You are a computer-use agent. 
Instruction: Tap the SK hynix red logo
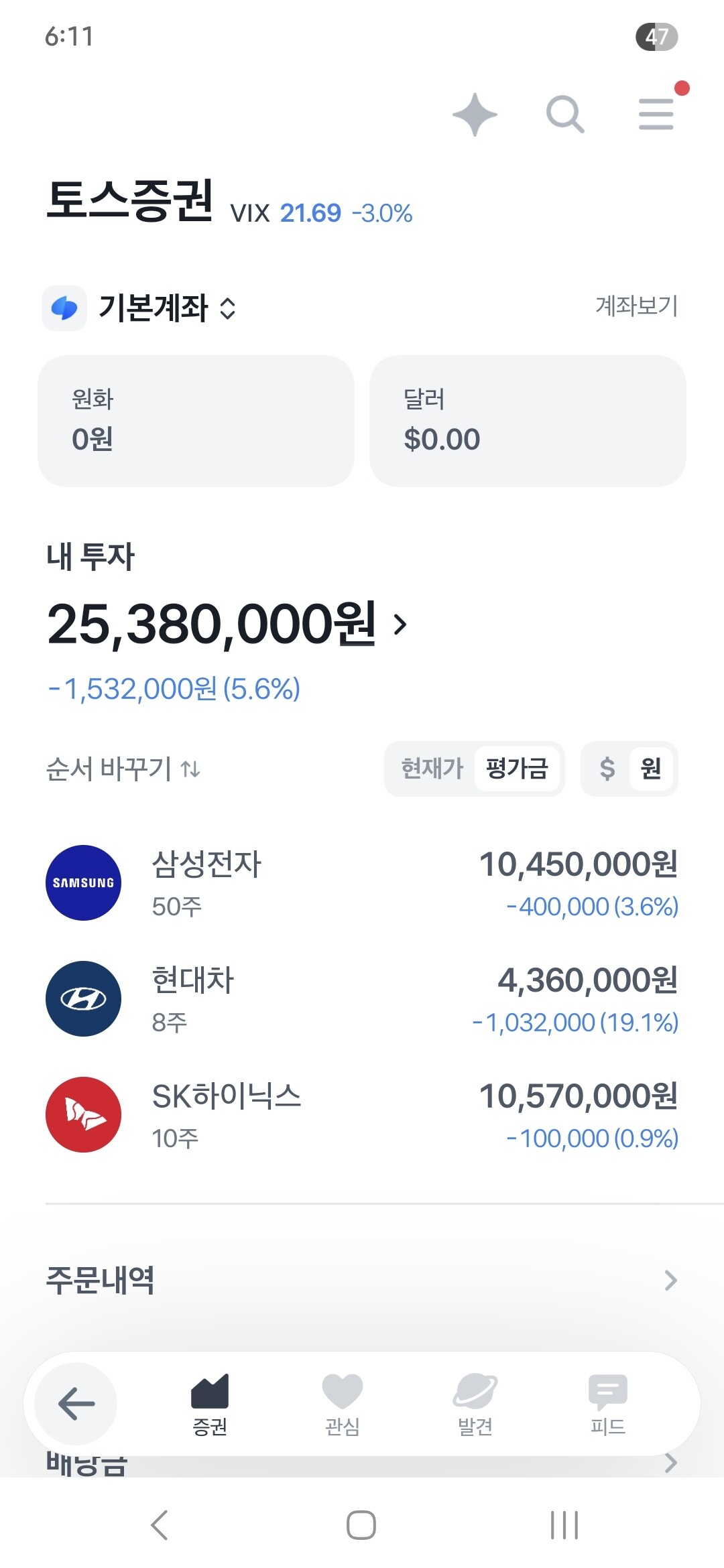(83, 1114)
